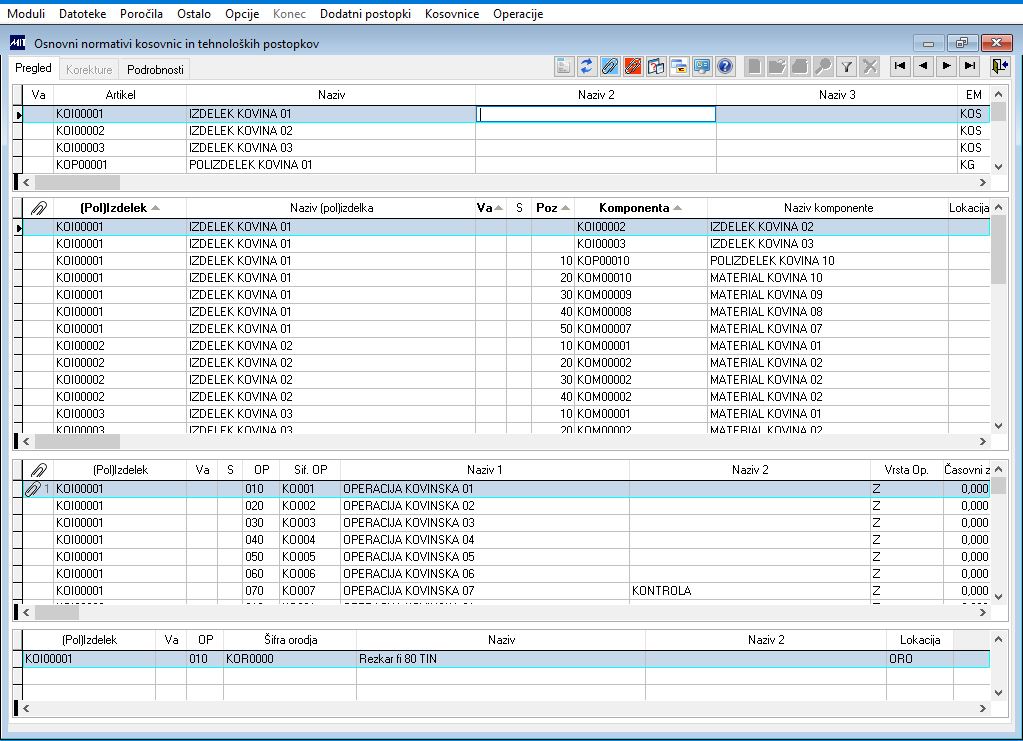This screenshot has height=741, width=1023.
Task: Open the Dodatni postopki menu
Action: click(365, 14)
